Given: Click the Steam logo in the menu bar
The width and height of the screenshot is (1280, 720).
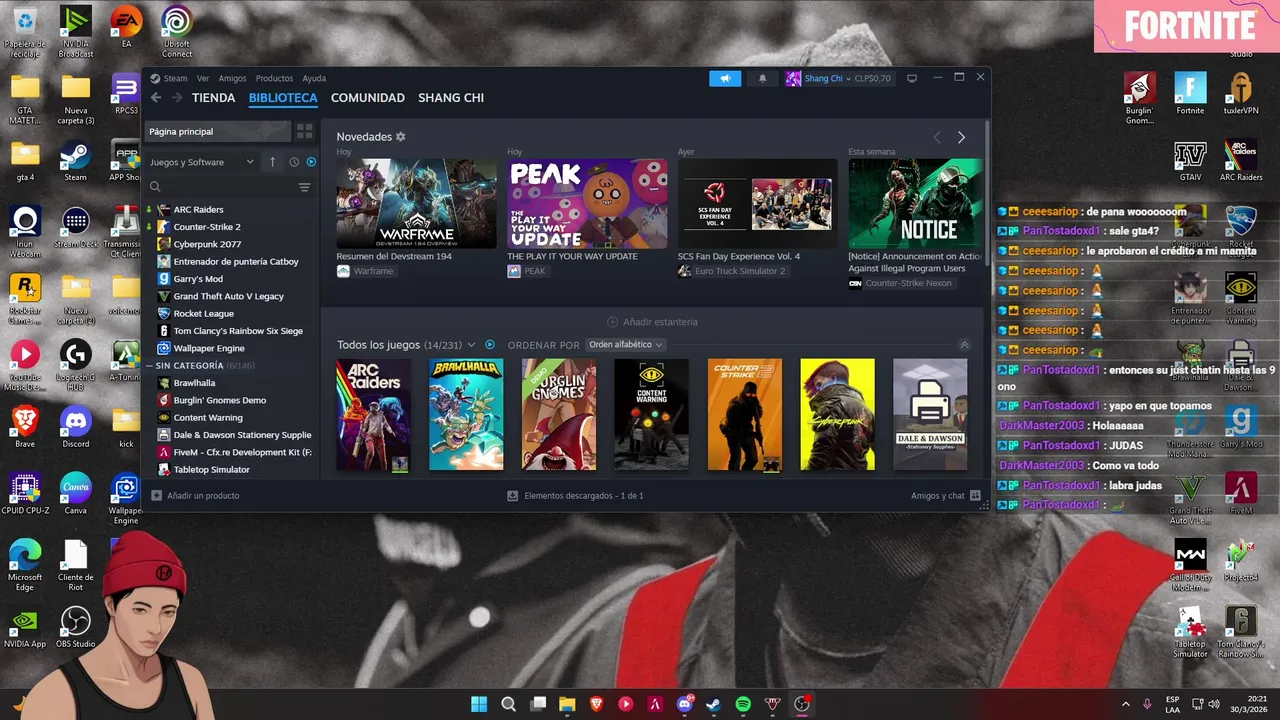Looking at the screenshot, I should (155, 78).
